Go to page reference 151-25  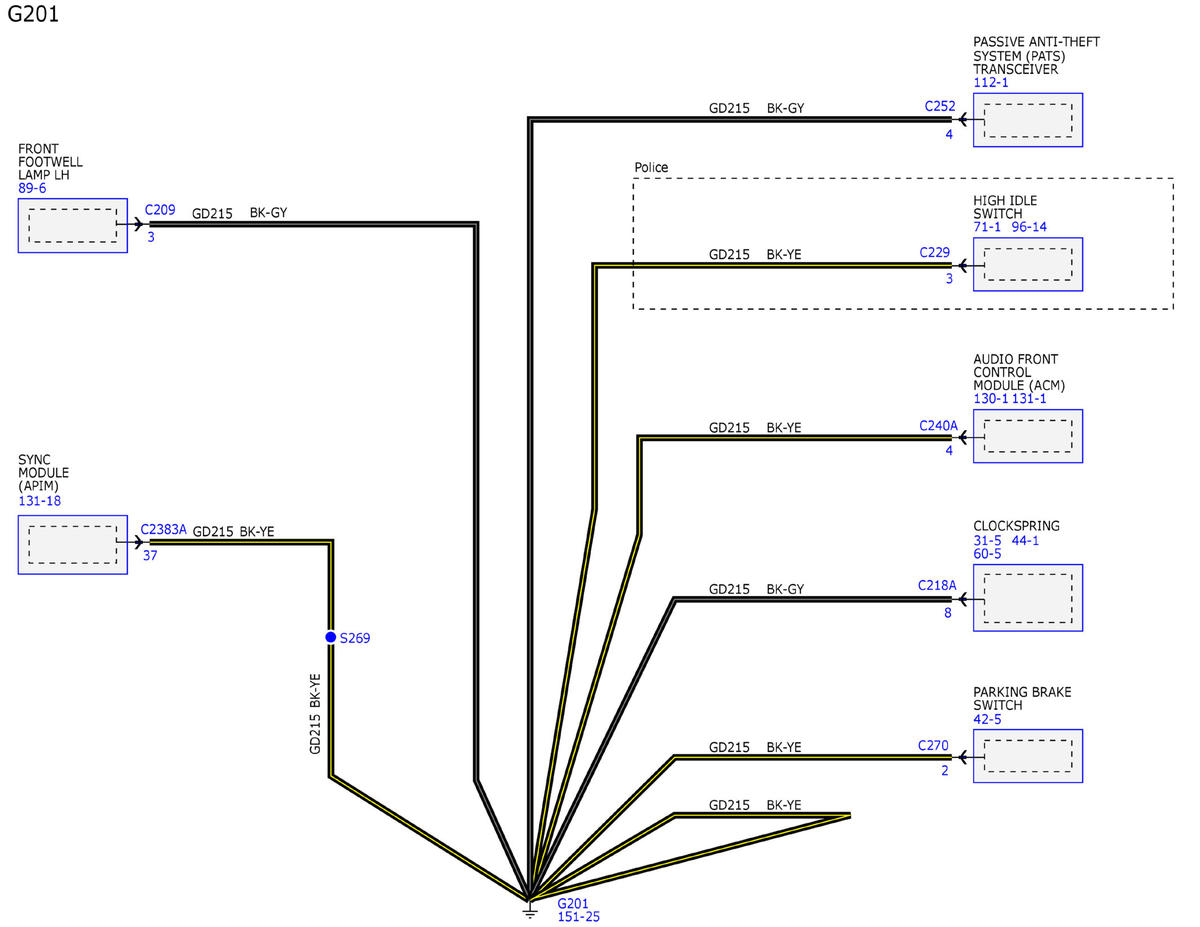point(579,917)
